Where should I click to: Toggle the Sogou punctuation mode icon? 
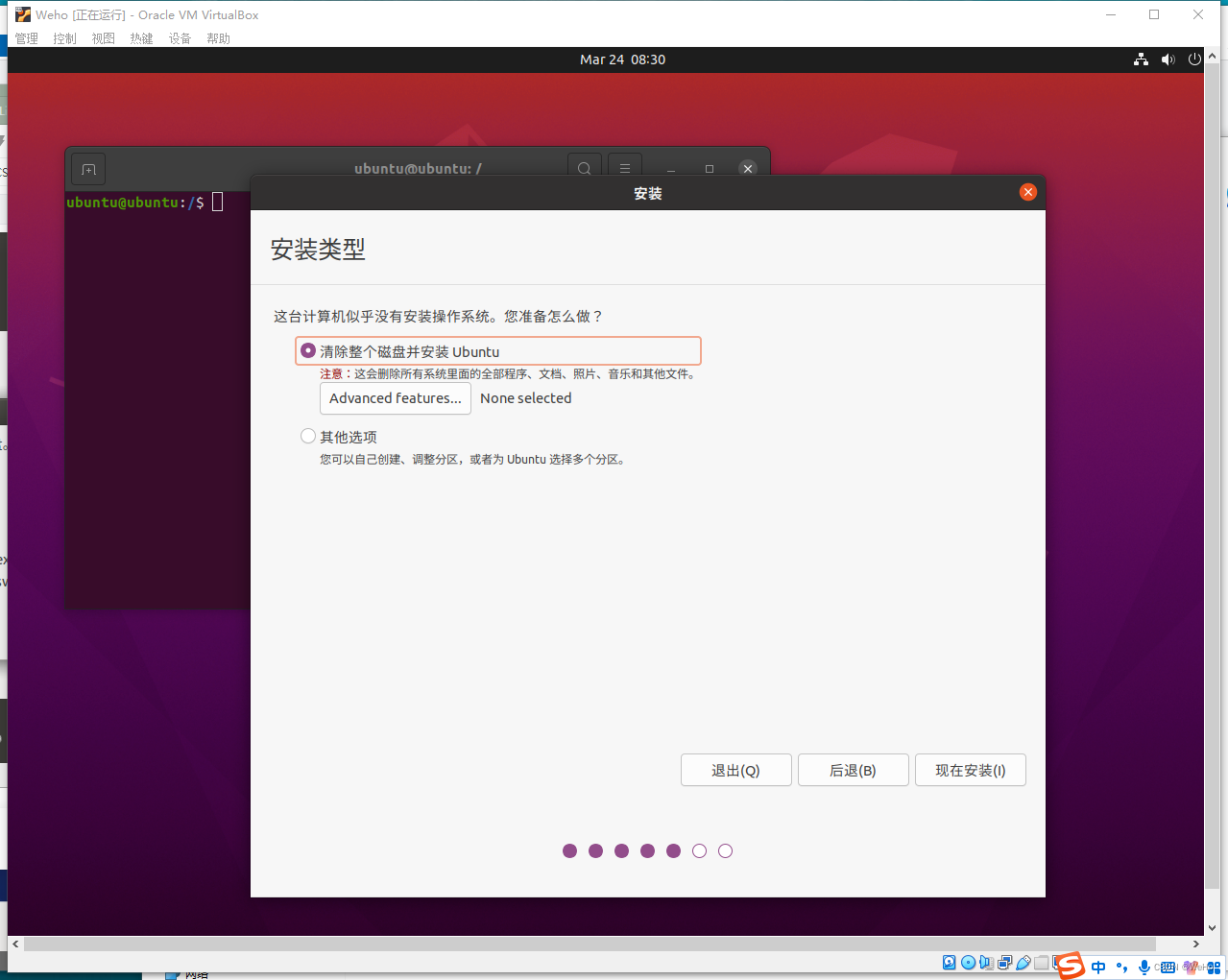click(x=1121, y=967)
